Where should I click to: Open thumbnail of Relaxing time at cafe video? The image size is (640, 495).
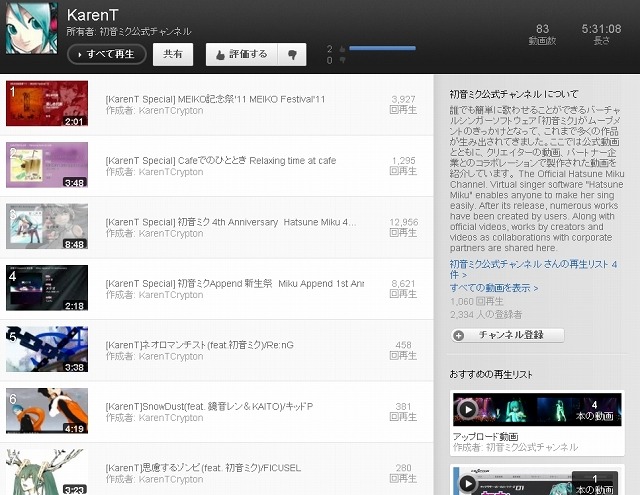pyautogui.click(x=47, y=165)
